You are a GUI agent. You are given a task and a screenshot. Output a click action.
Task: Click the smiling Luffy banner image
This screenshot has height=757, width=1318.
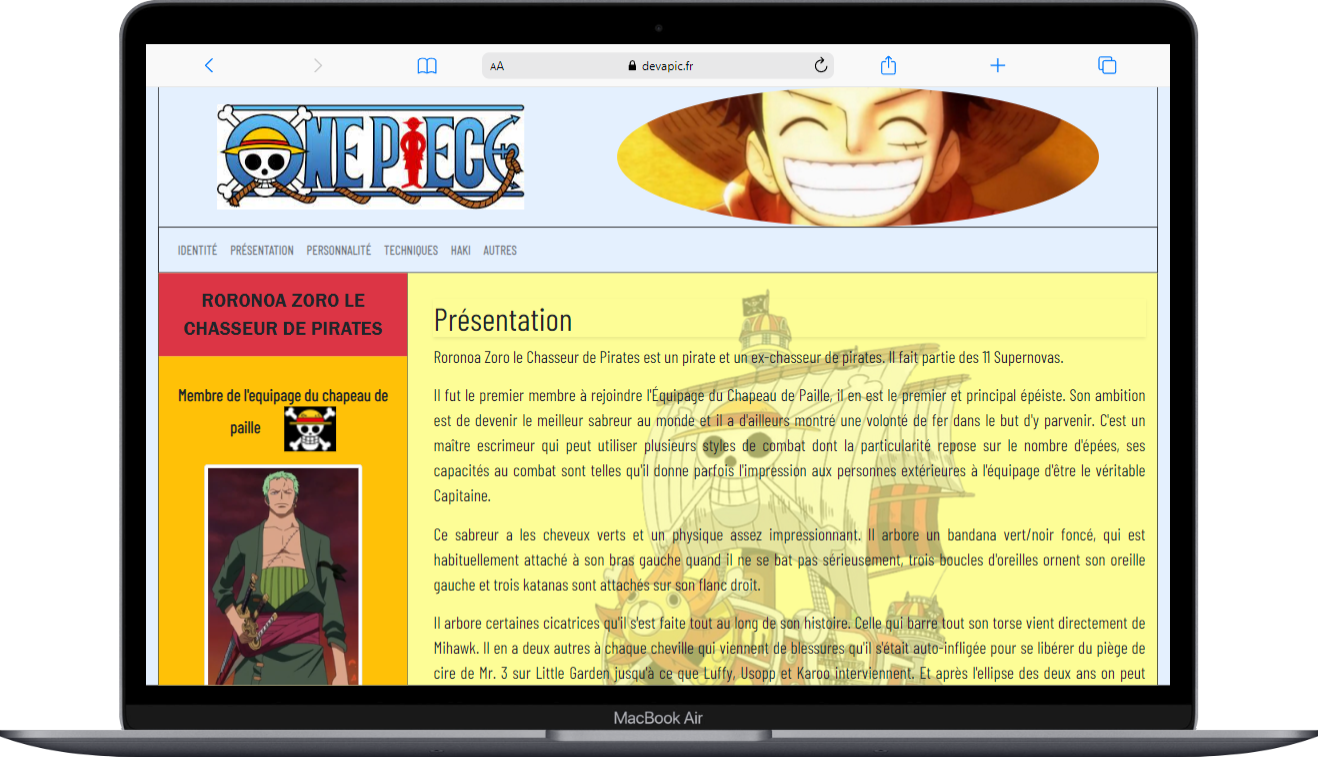click(x=857, y=157)
